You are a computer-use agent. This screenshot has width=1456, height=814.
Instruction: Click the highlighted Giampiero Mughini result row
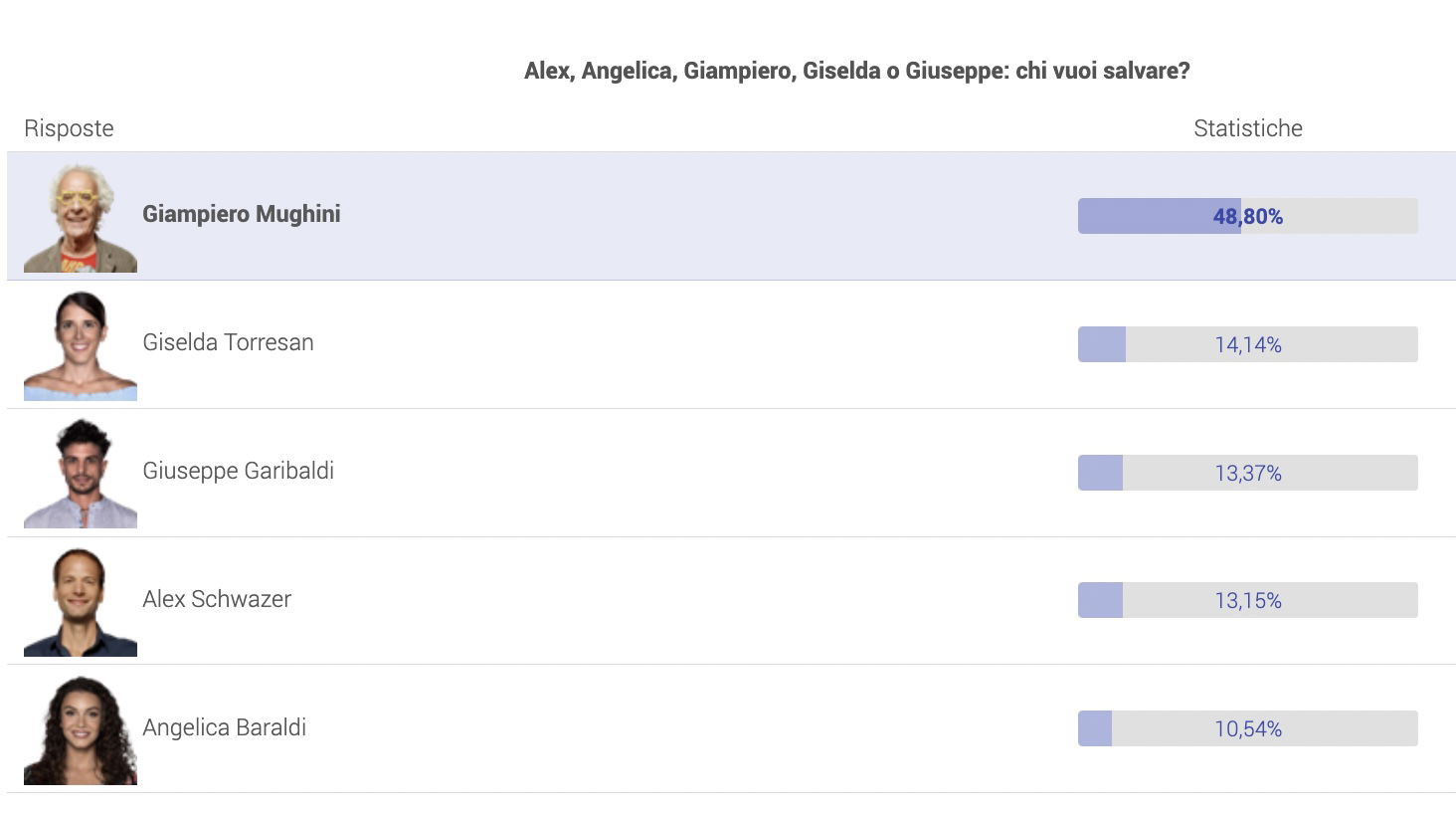coord(731,216)
